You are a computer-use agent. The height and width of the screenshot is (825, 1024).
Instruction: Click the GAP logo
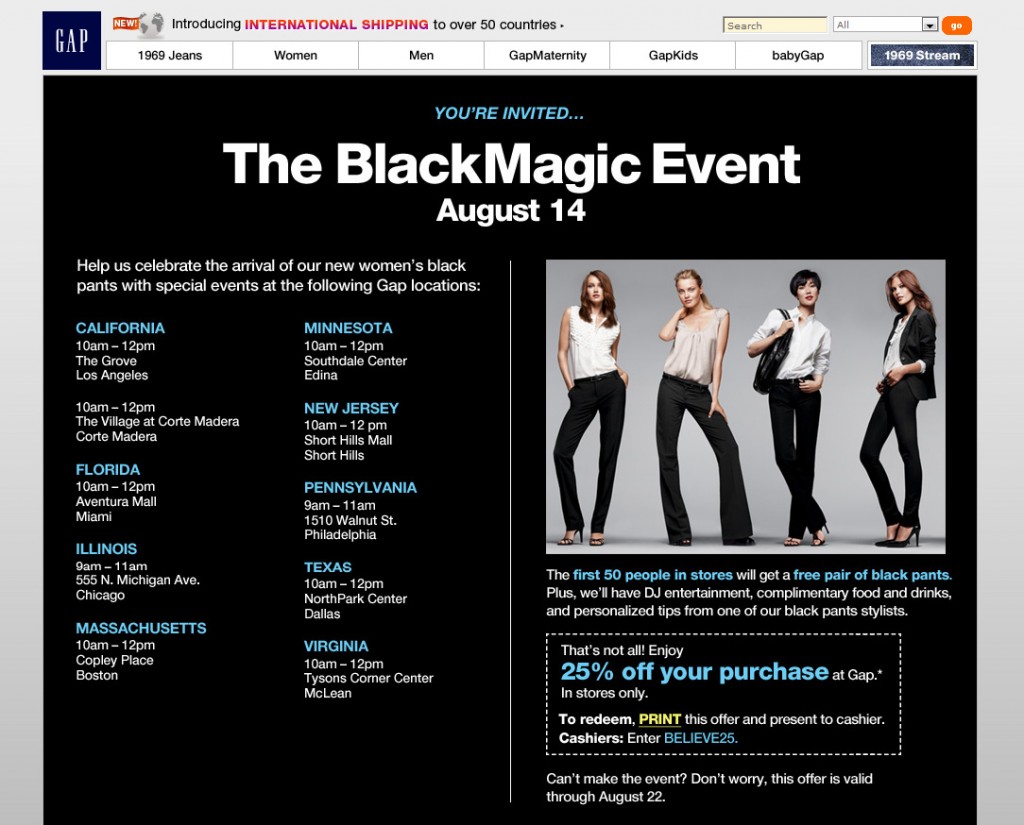point(72,40)
